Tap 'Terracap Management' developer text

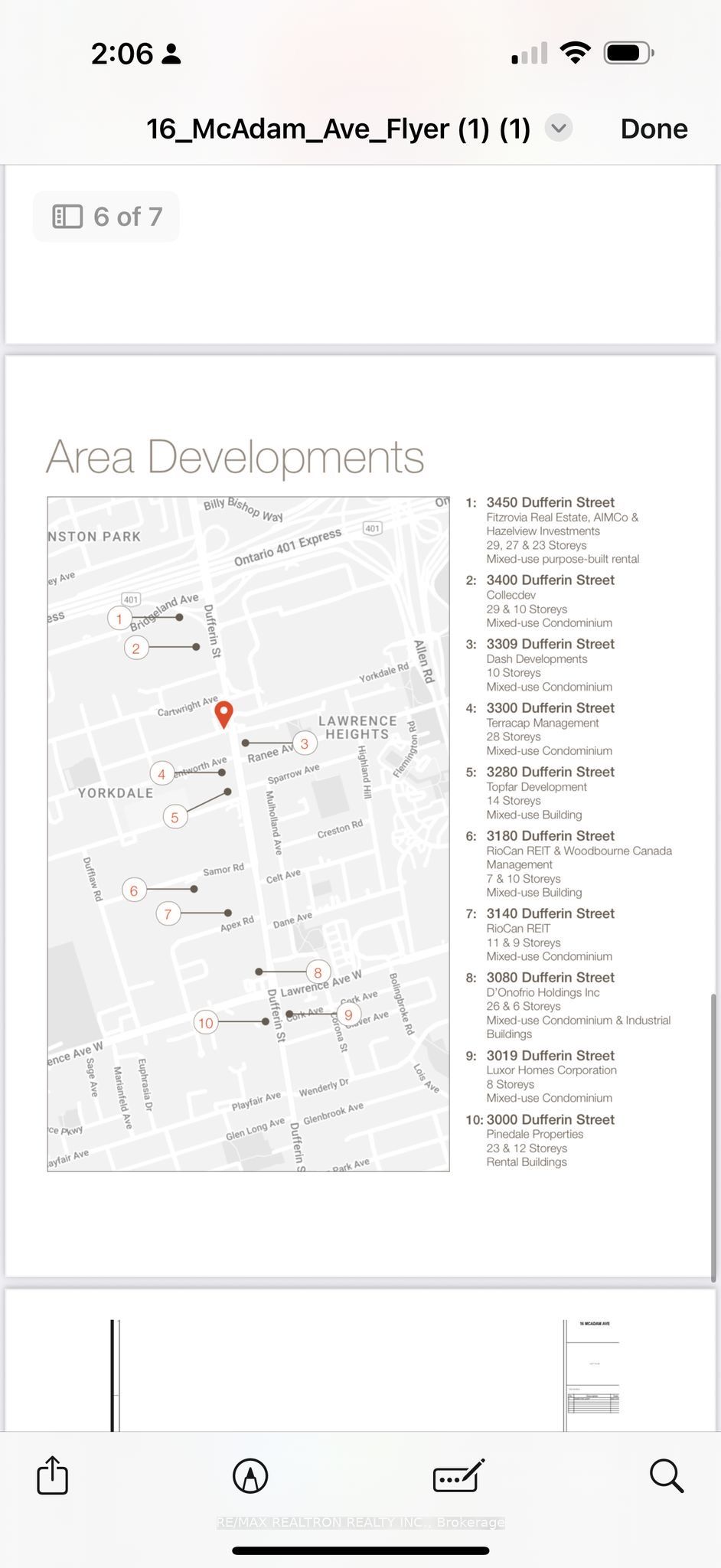pyautogui.click(x=543, y=723)
